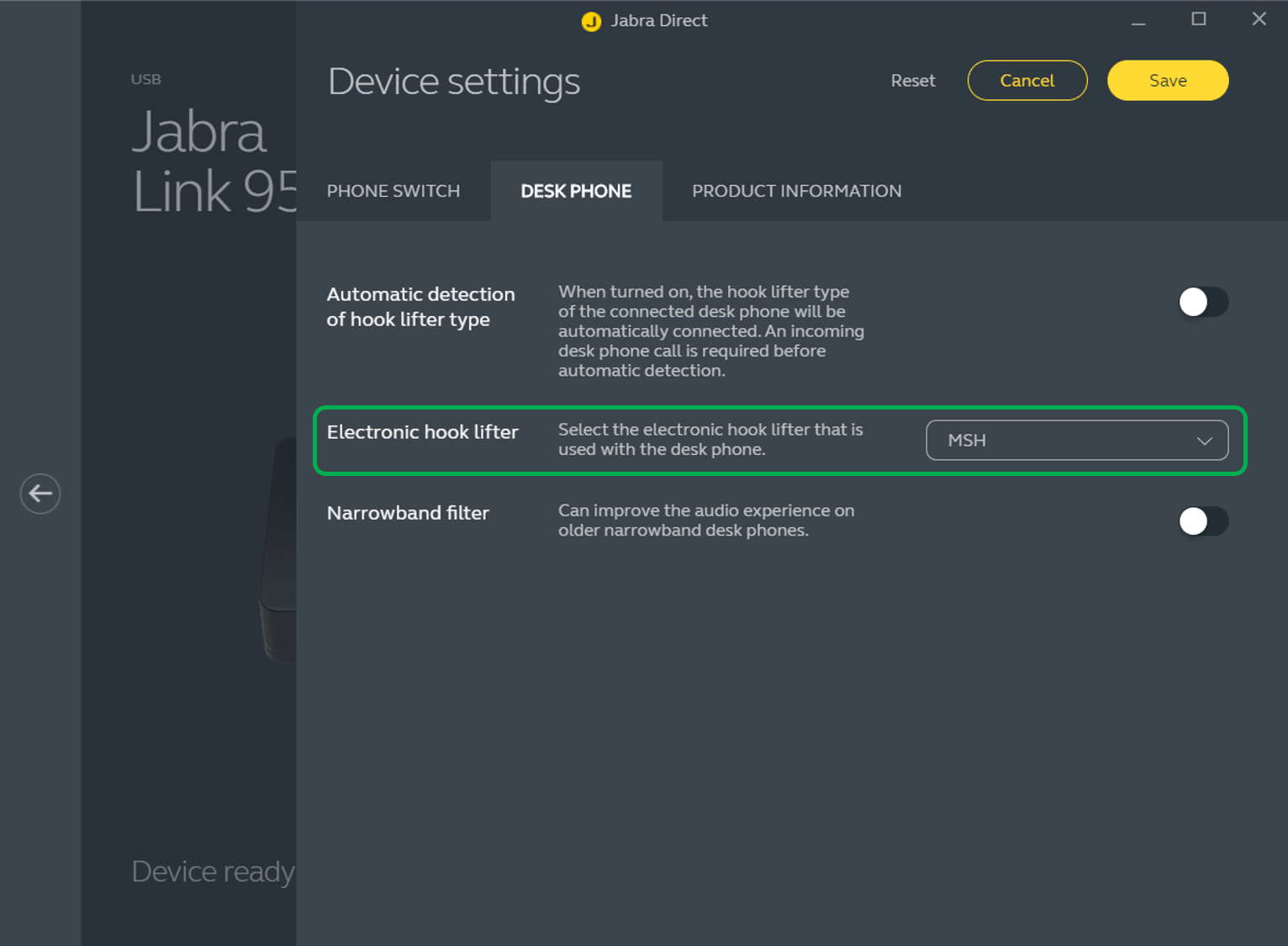
Task: Click the USB connection label
Action: [145, 79]
